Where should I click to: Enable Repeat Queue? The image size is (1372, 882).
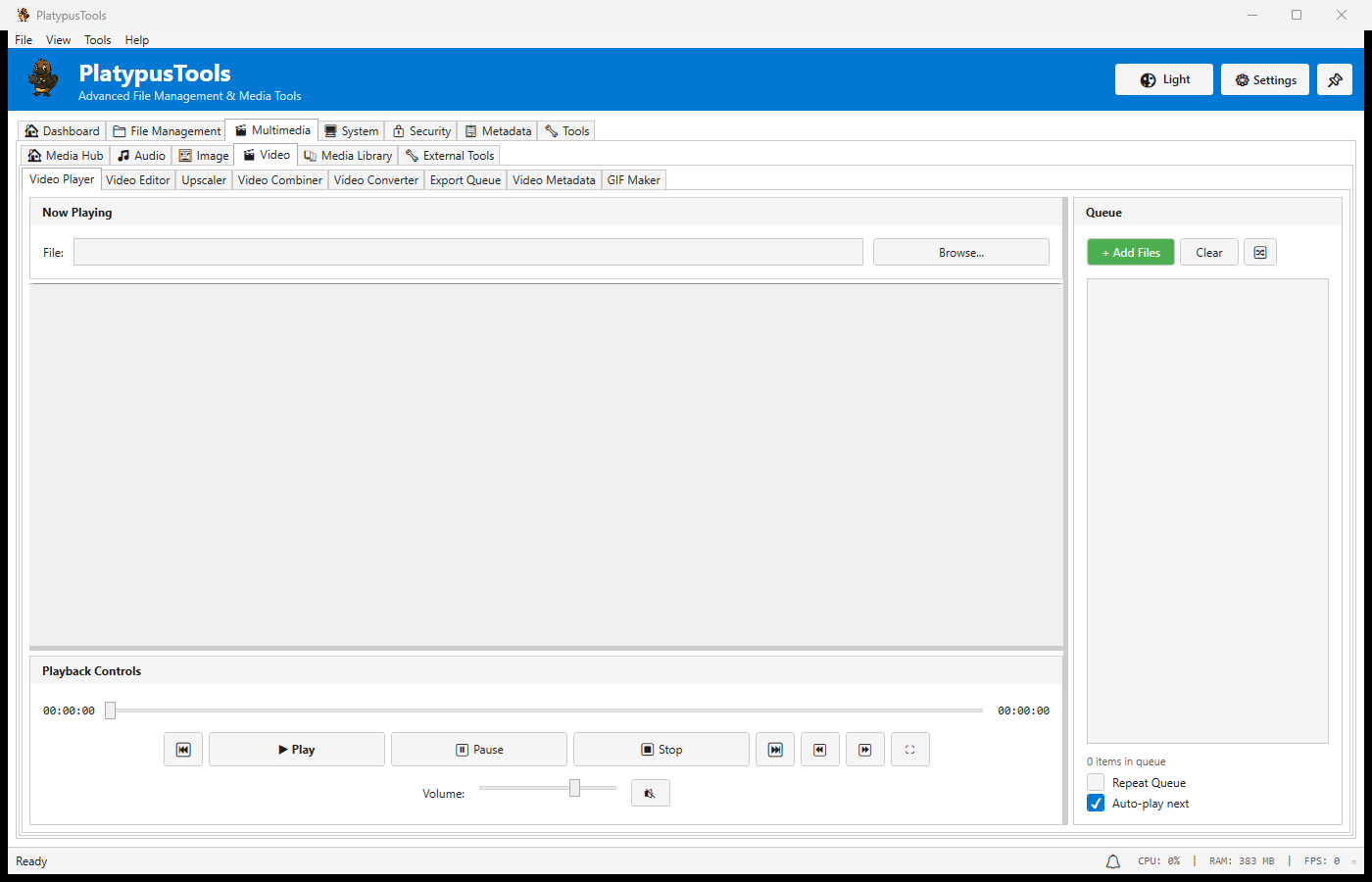tap(1095, 782)
